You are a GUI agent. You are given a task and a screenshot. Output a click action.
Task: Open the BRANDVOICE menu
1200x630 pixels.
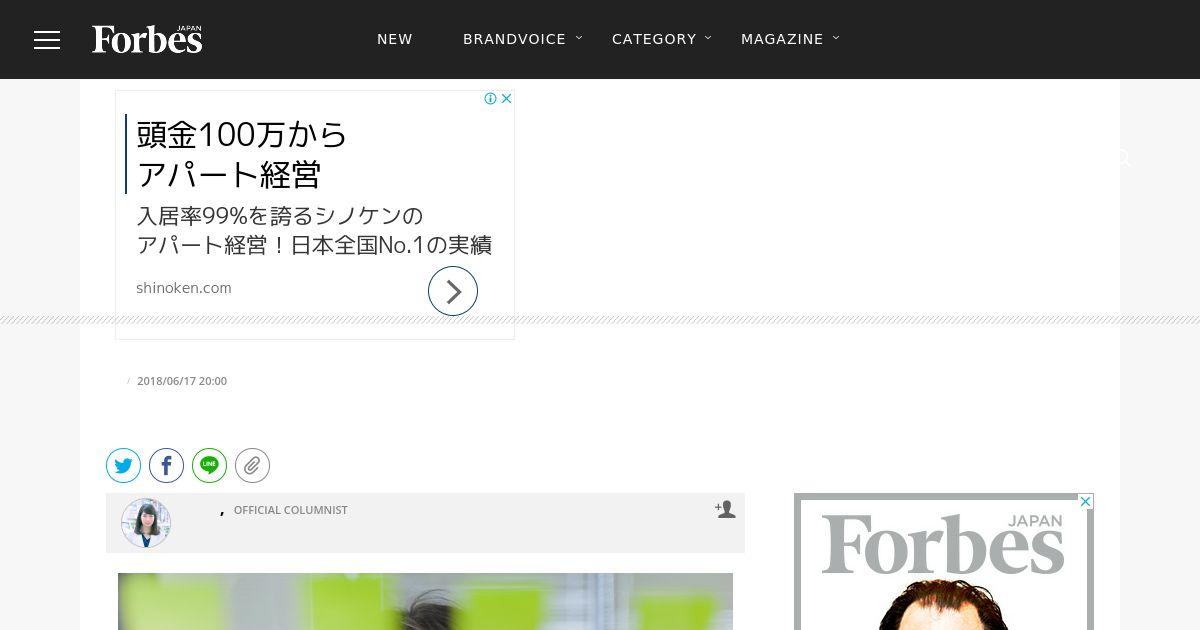[514, 39]
